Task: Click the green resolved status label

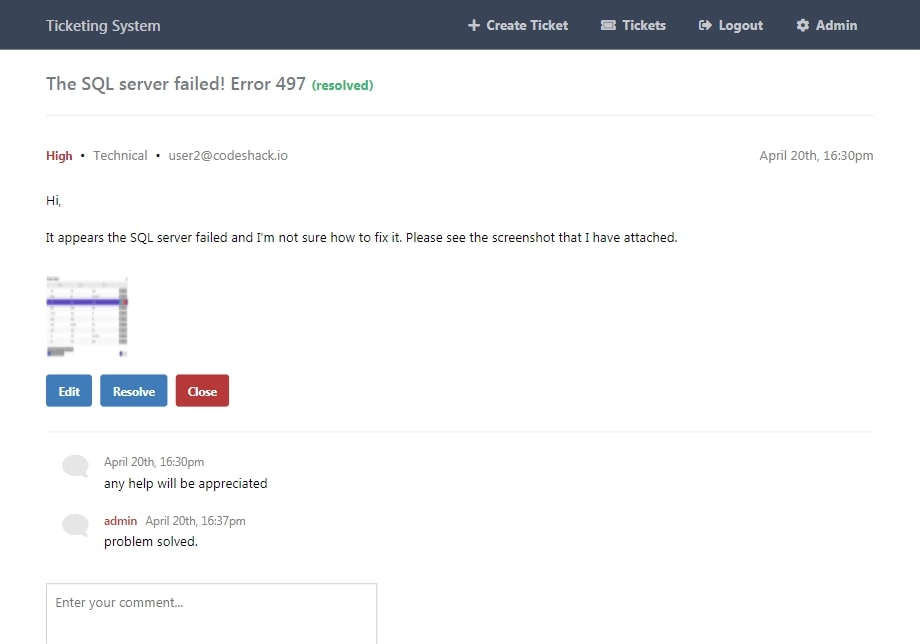Action: (343, 86)
